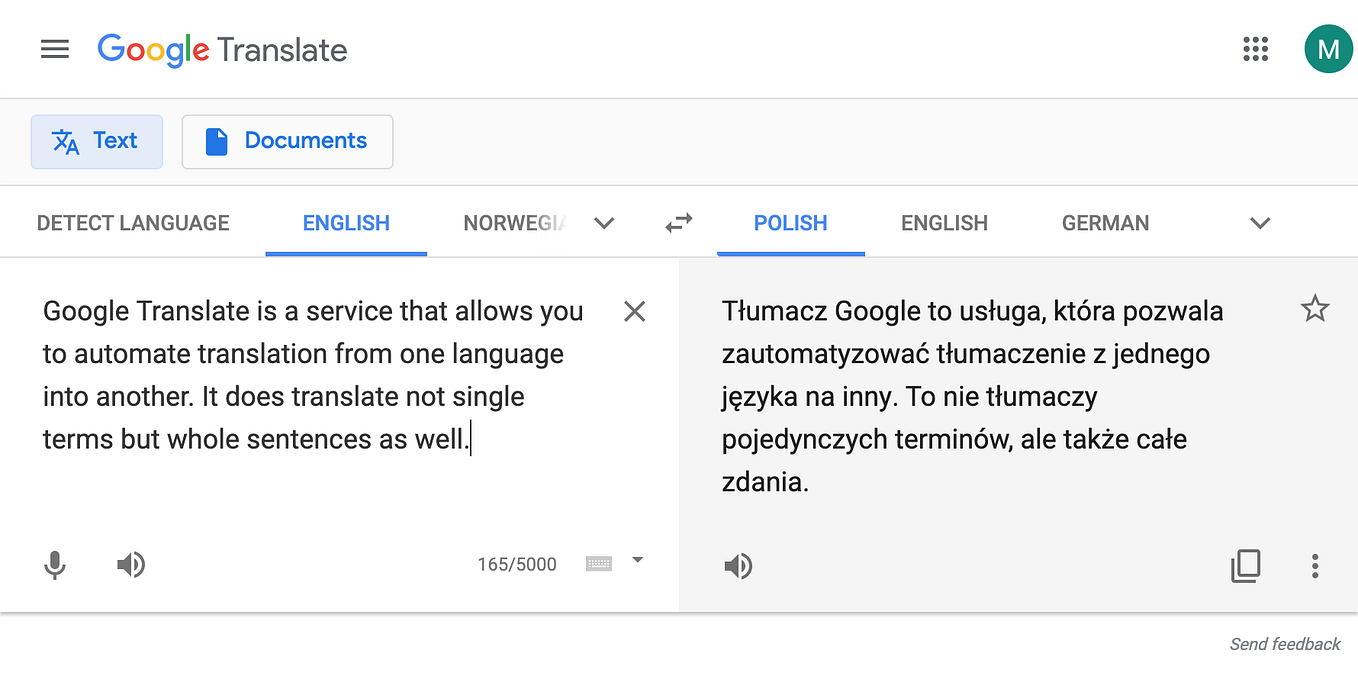Open more options for translation
Viewport: 1358px width, 679px height.
click(1315, 566)
